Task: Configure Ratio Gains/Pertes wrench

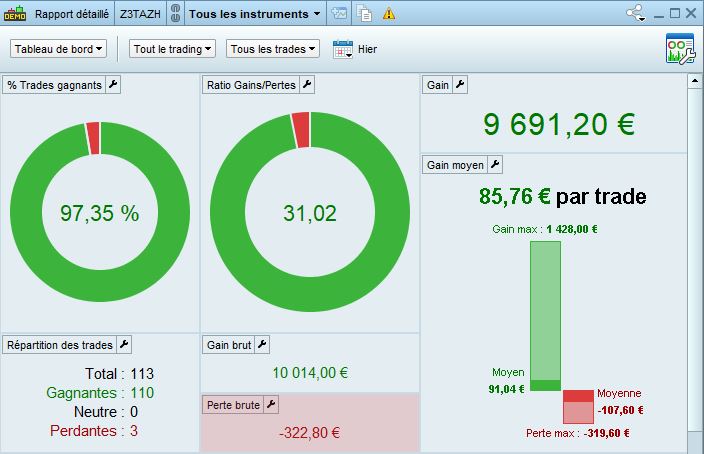Action: (x=307, y=84)
